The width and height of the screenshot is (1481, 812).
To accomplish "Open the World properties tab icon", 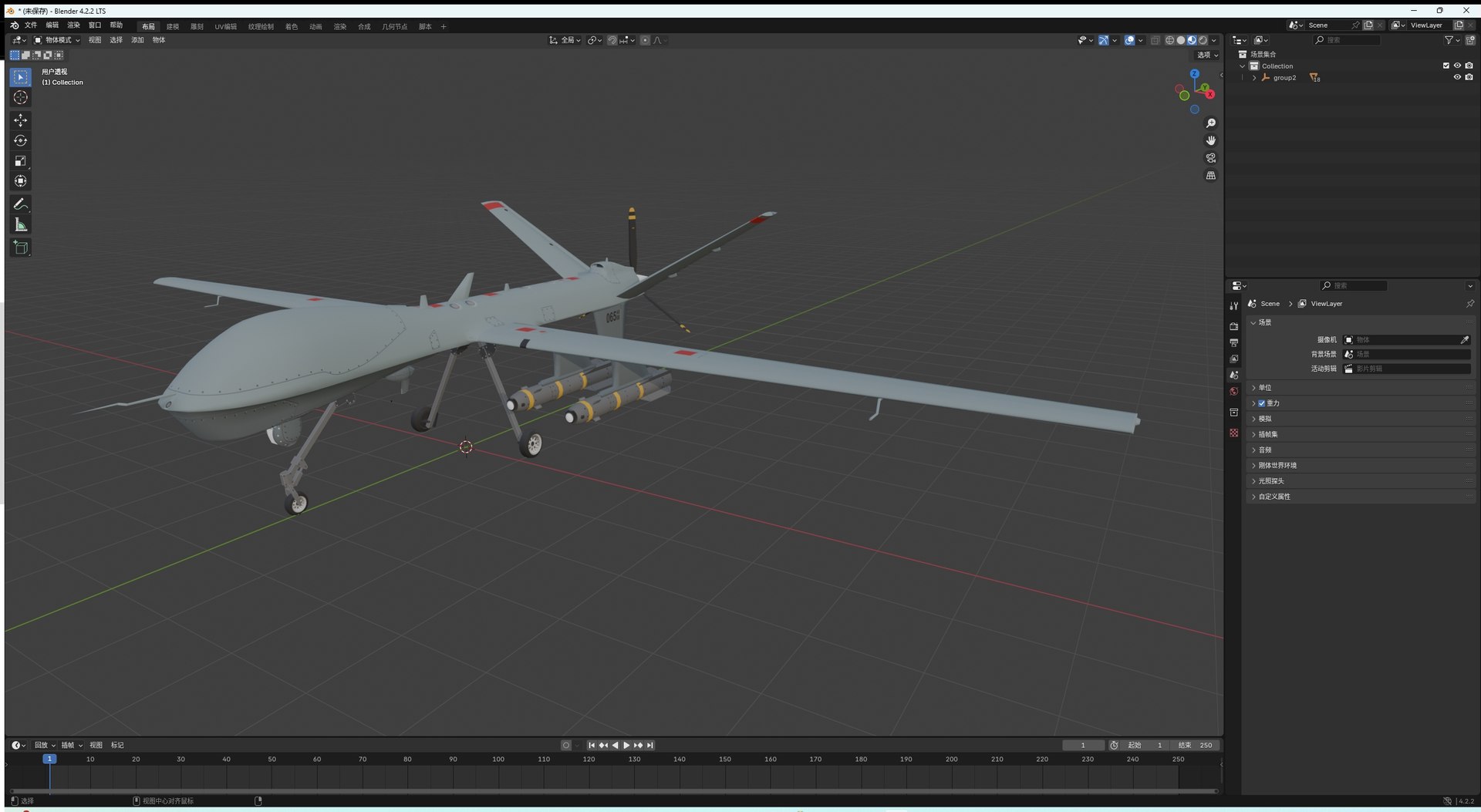I will click(x=1234, y=392).
